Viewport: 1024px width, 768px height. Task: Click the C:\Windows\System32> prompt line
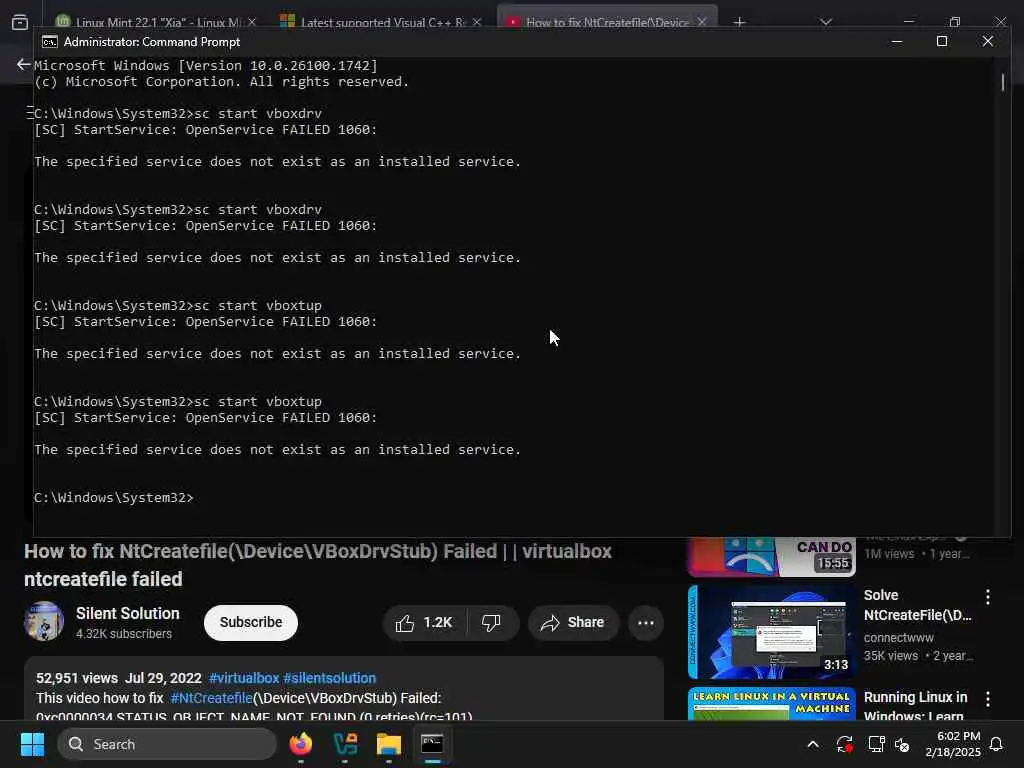coord(114,498)
